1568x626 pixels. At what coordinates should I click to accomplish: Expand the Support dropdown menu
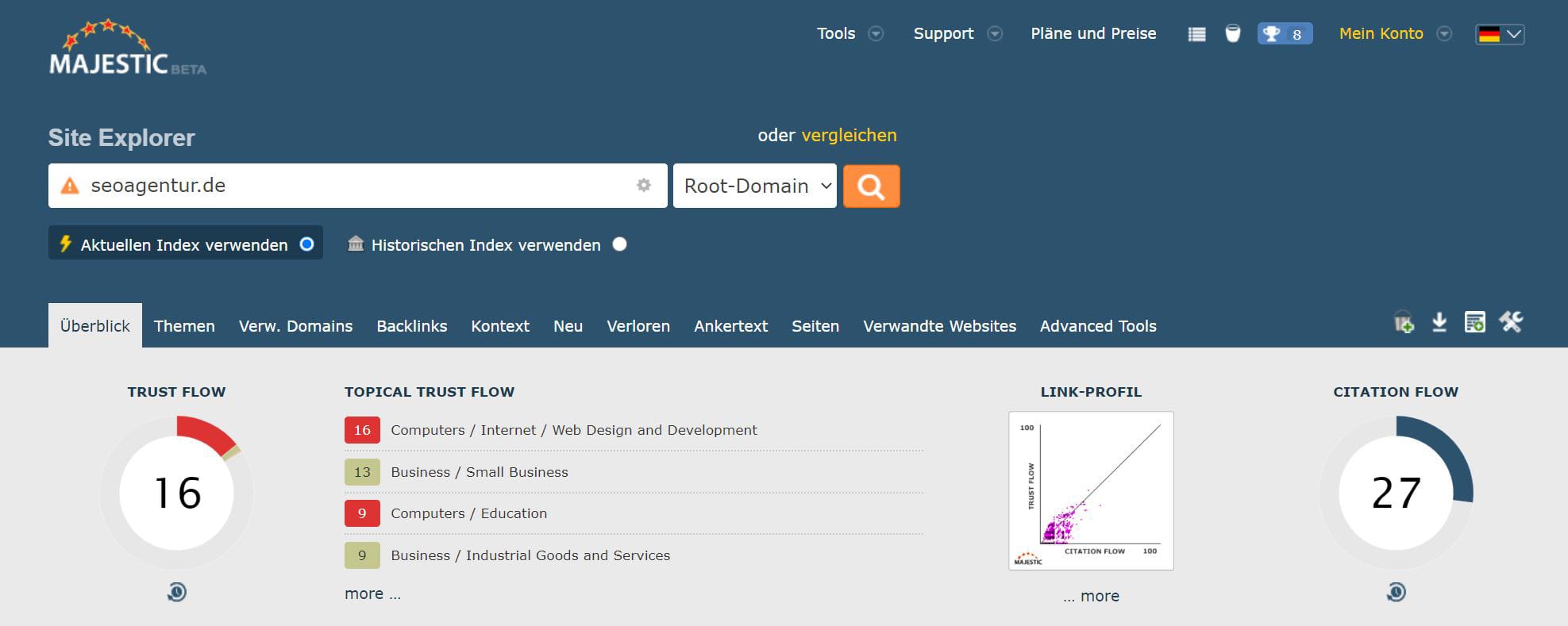(957, 33)
